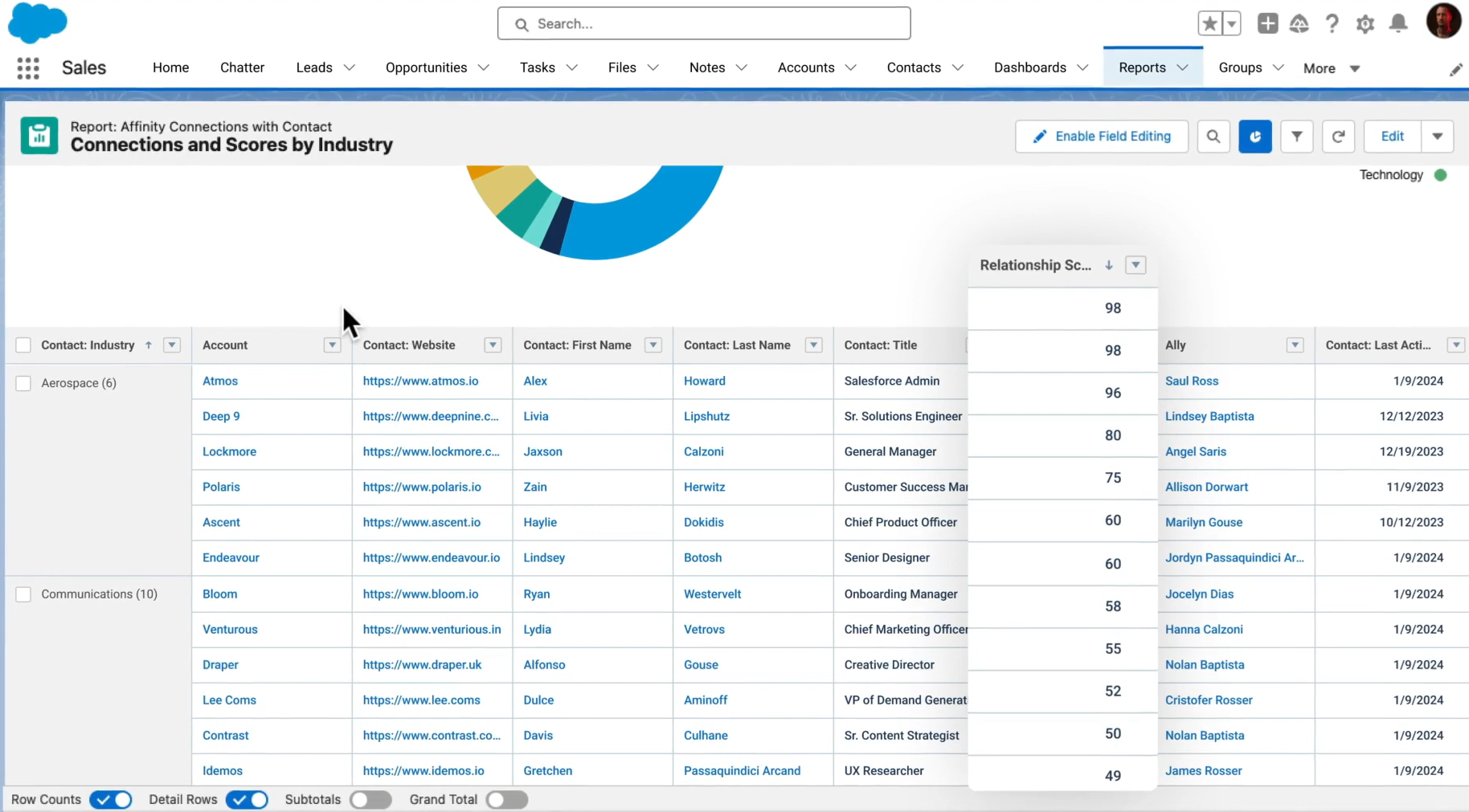1469x812 pixels.
Task: Click the Contact: Industry sort arrow
Action: pos(149,345)
